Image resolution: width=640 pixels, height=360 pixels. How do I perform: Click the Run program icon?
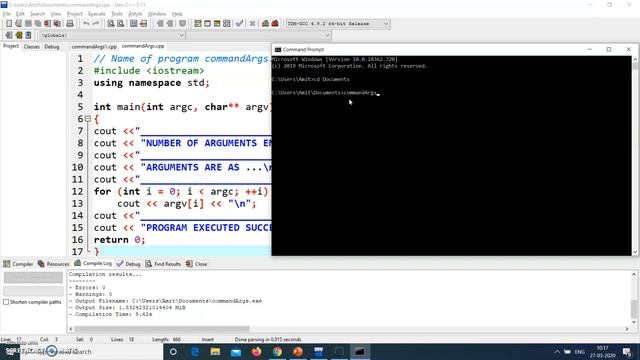pos(207,24)
